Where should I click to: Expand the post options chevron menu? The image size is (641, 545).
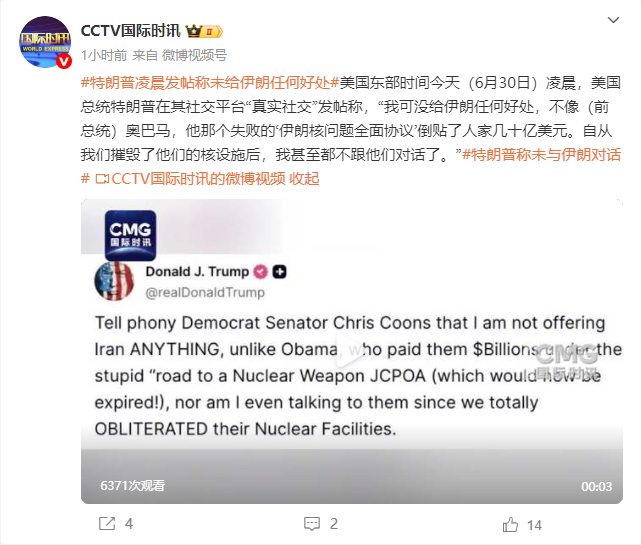coord(613,20)
